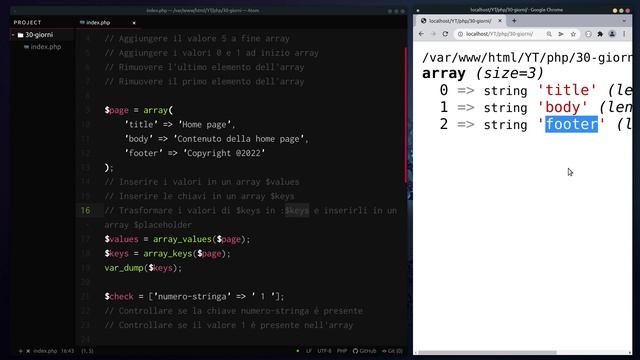Click index.php file name in status bar
640x360 pixels.
click(x=45, y=351)
